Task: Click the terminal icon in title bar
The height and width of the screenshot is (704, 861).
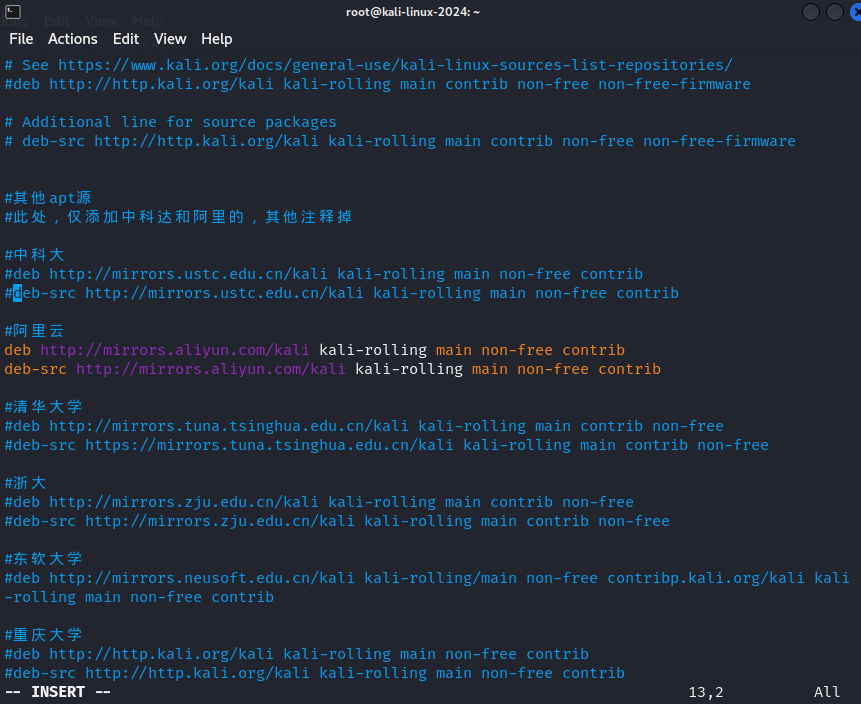Action: (x=13, y=12)
